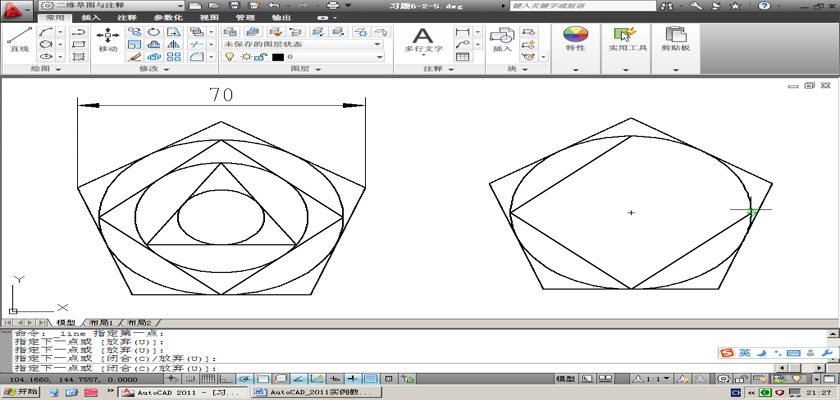Select the Rectangle tool in Draw panel

click(79, 44)
